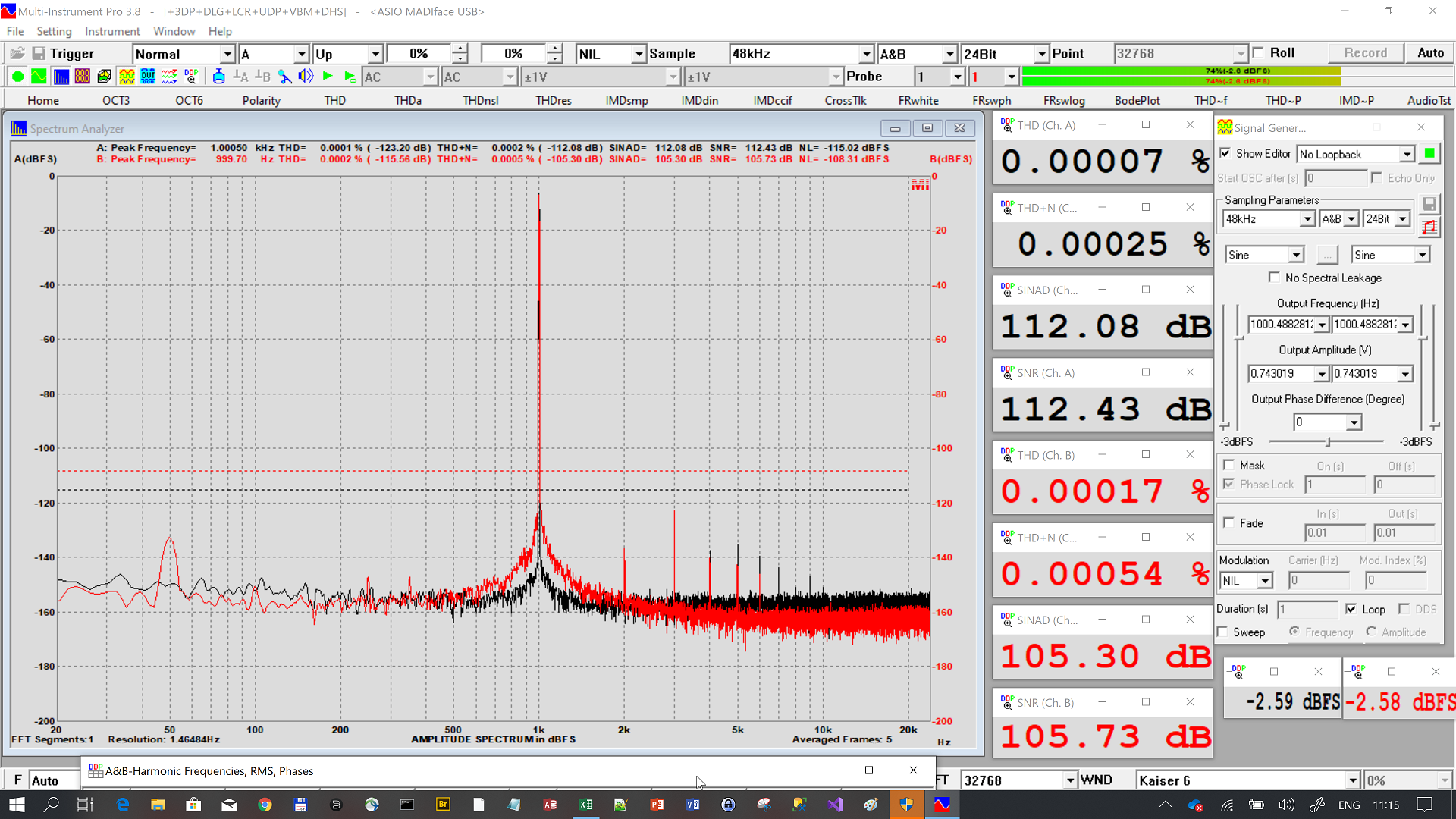
Task: Select the THD panel setting tab
Action: coord(334,100)
